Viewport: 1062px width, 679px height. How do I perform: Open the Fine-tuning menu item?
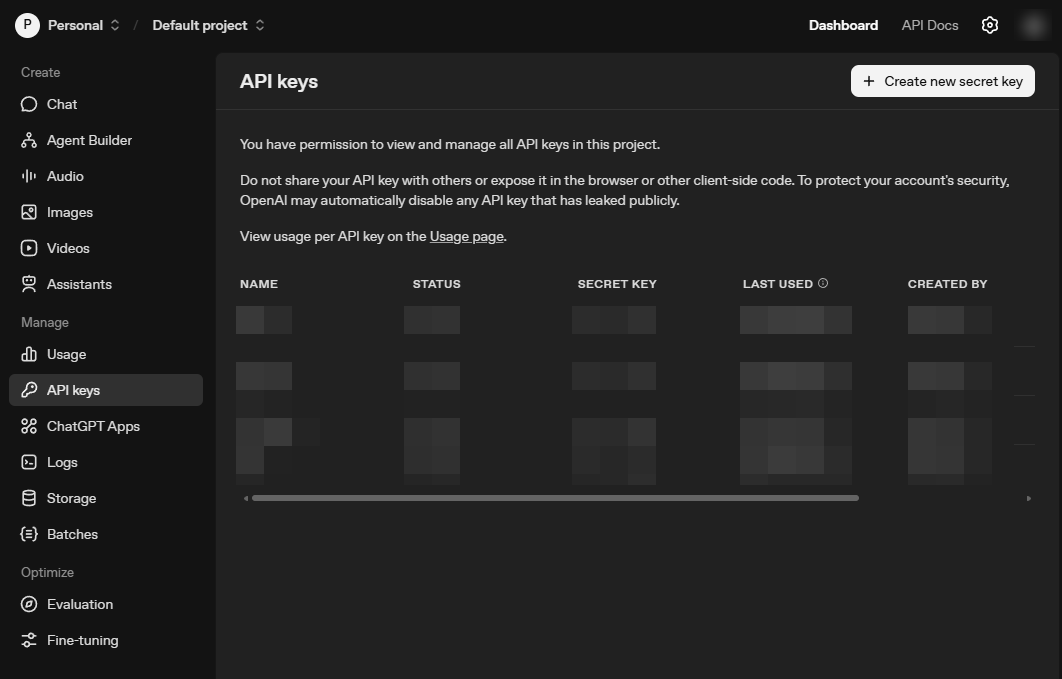[106, 640]
